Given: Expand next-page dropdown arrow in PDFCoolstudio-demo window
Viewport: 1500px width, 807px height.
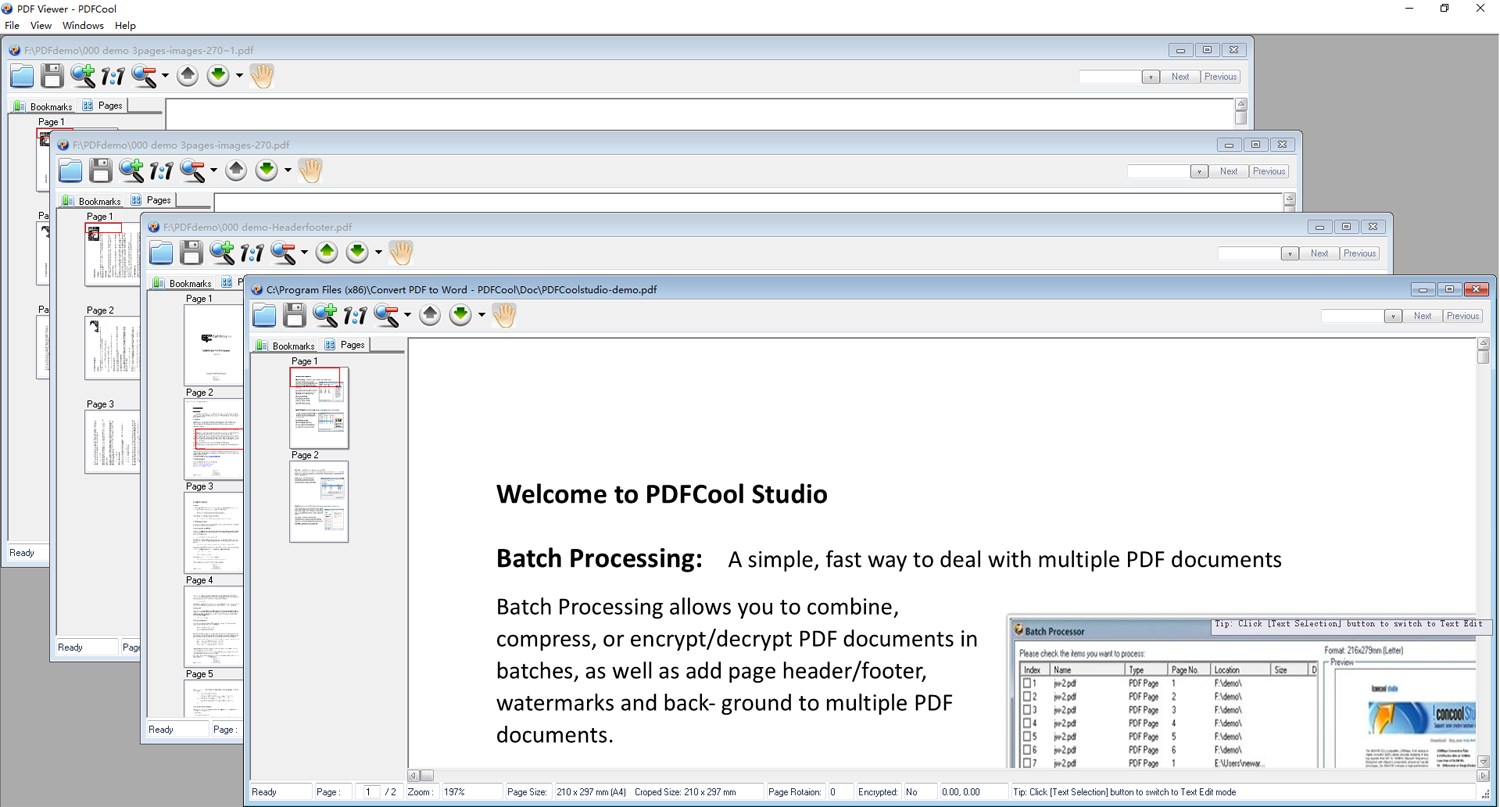Looking at the screenshot, I should click(481, 316).
